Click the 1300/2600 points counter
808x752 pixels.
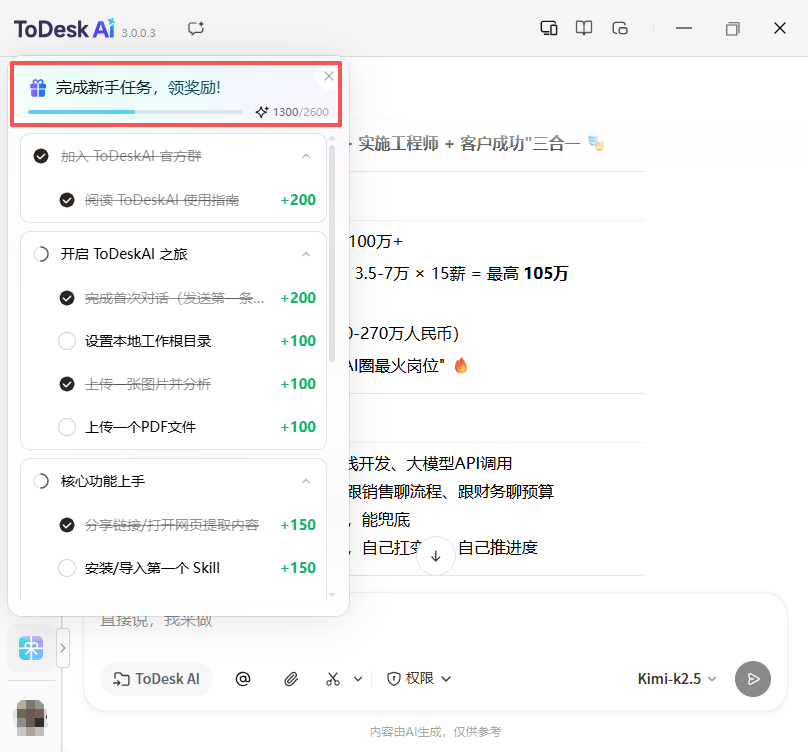[x=300, y=112]
